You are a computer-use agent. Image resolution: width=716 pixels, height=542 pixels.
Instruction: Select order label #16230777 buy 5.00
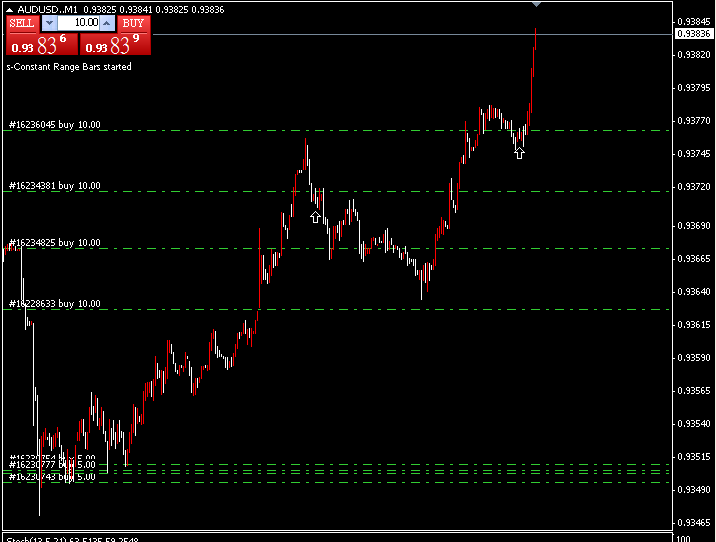52,465
